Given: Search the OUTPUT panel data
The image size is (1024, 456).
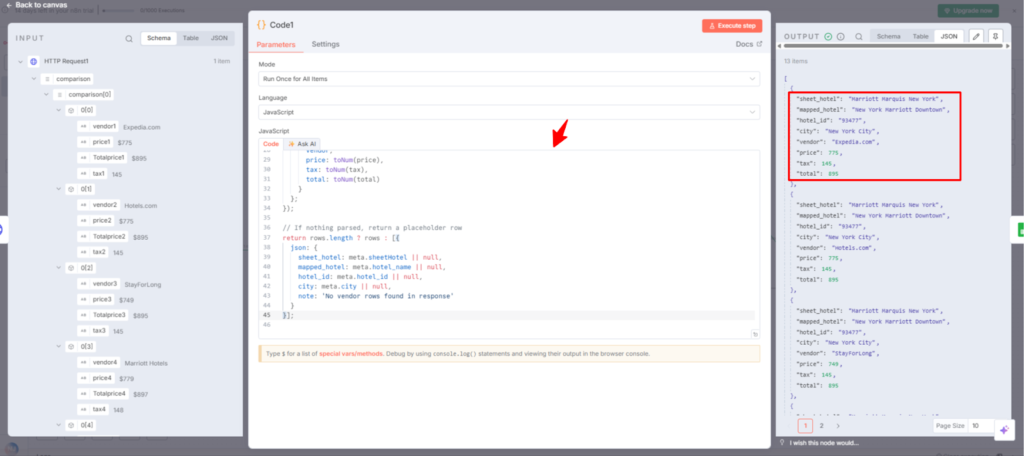Looking at the screenshot, I should (859, 37).
